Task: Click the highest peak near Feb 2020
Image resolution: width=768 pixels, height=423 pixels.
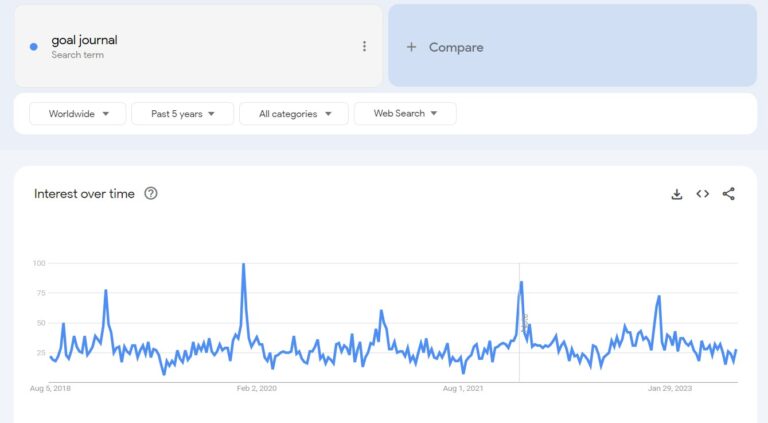Action: (x=243, y=265)
